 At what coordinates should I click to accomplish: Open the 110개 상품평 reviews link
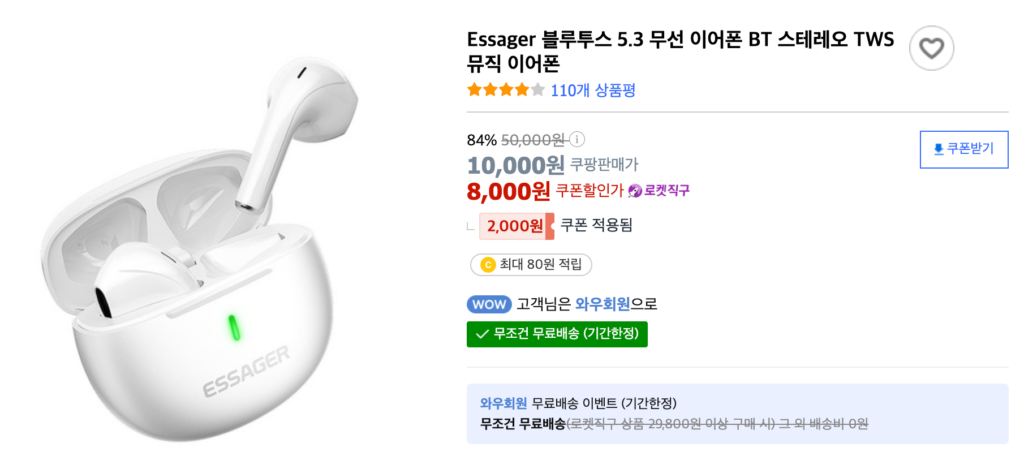coord(593,90)
